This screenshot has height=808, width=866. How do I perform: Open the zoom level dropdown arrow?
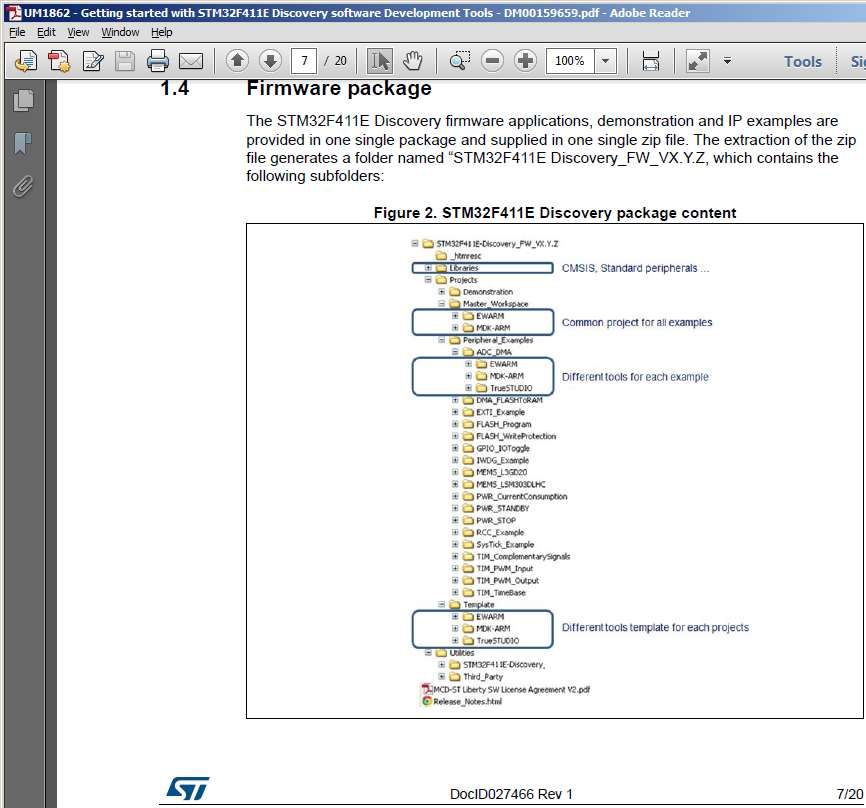point(605,61)
